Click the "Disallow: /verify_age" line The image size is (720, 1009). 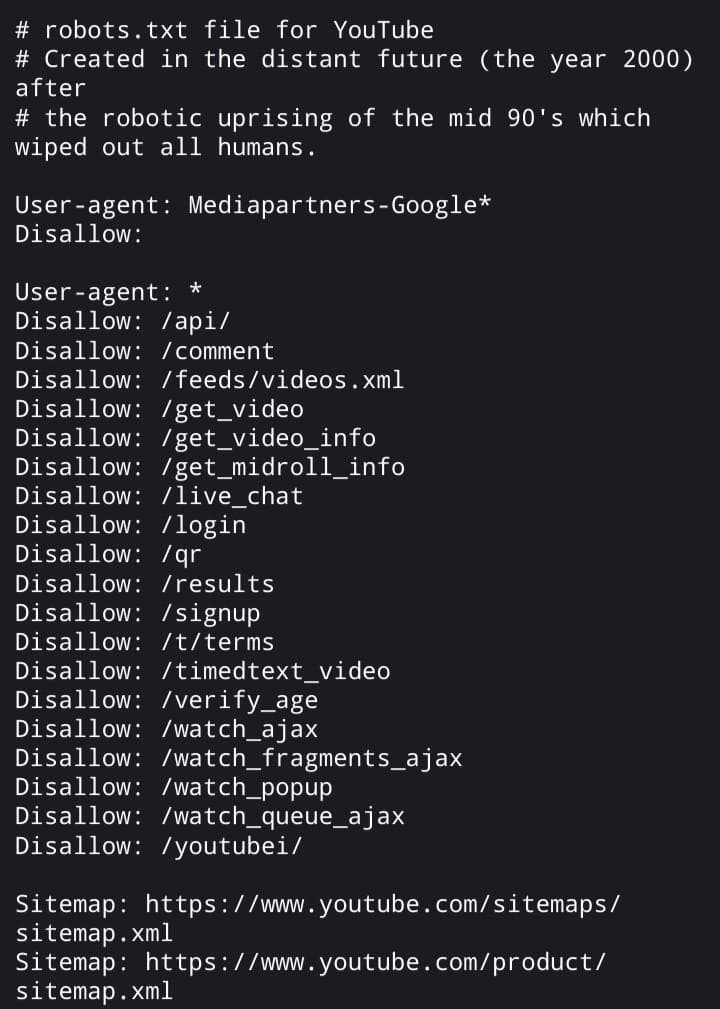[166, 700]
